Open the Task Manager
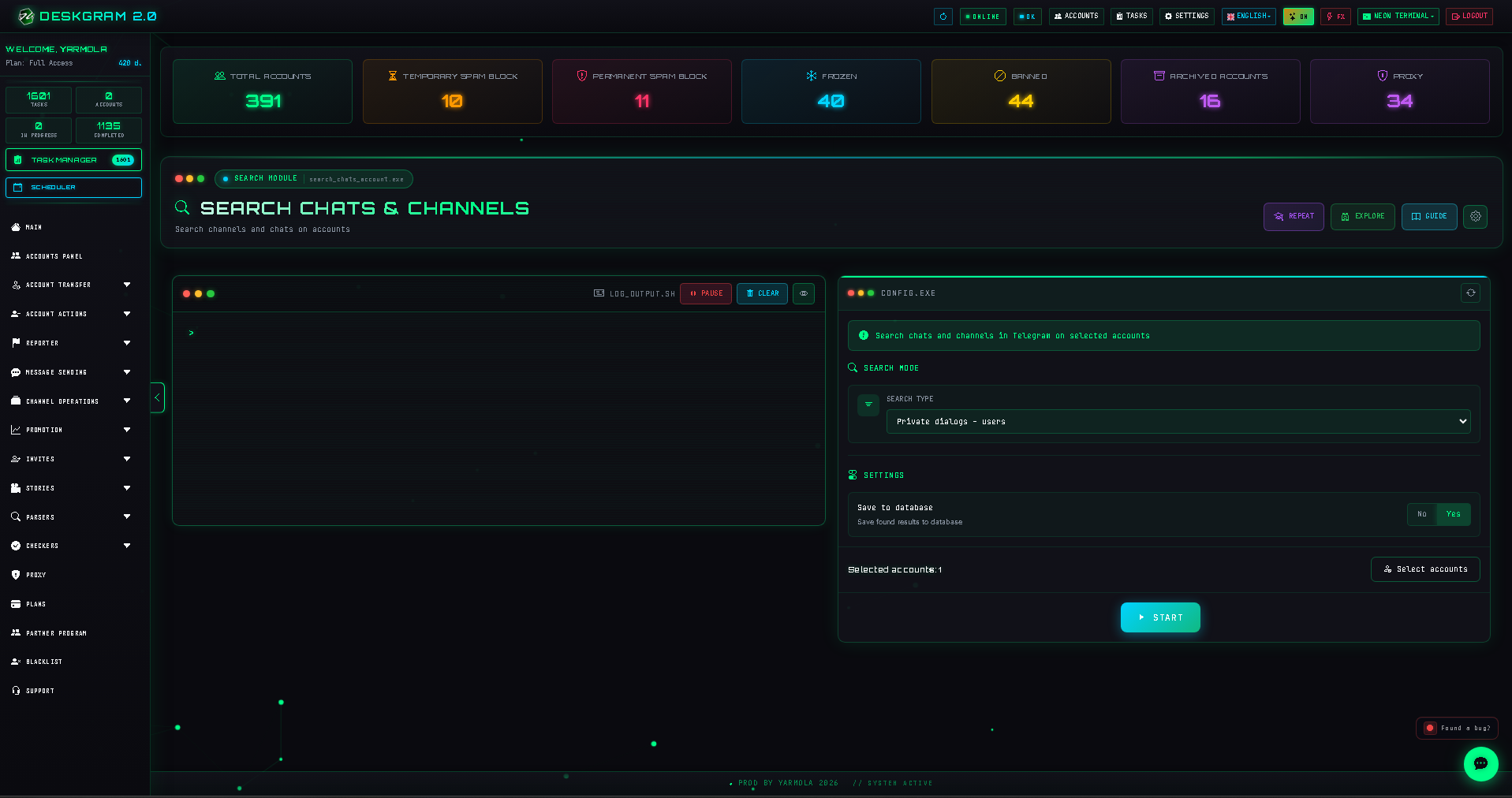The width and height of the screenshot is (1512, 798). tap(73, 159)
